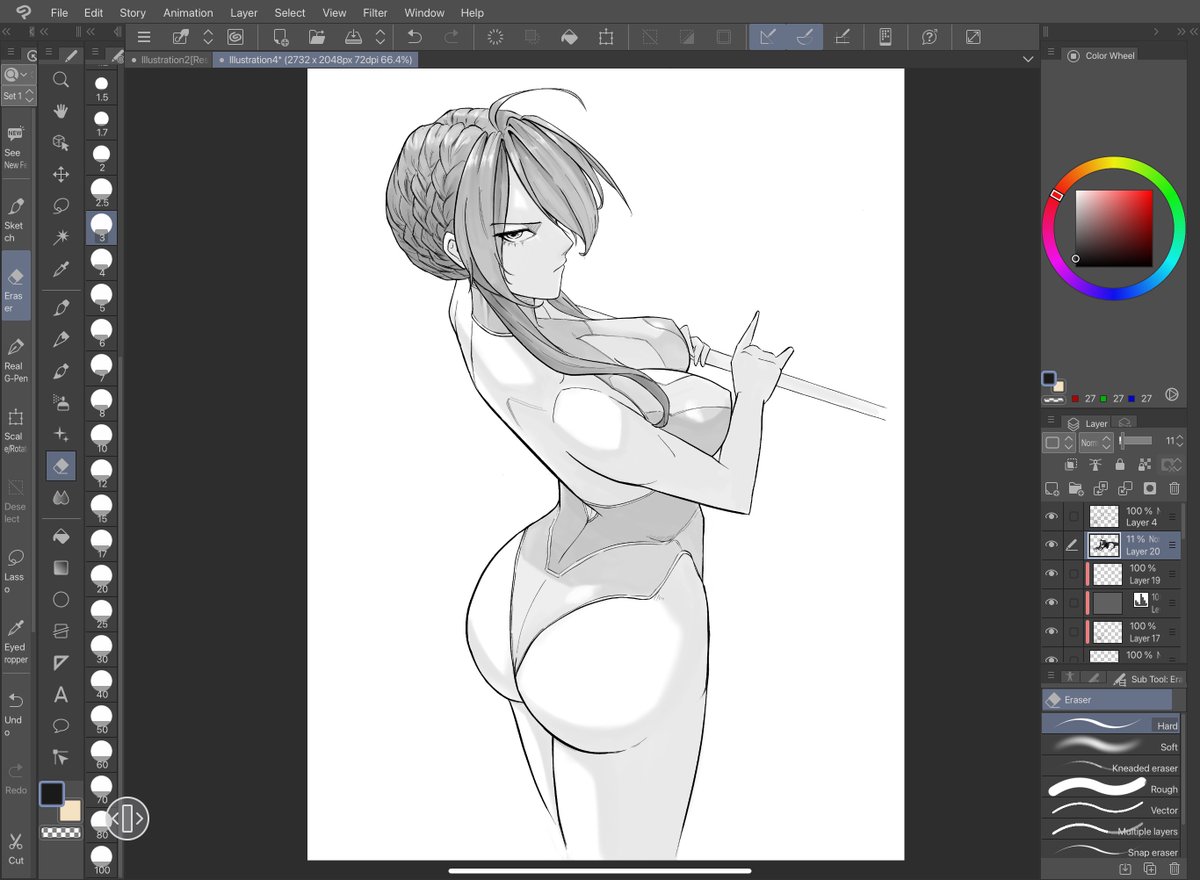Select the Gradient tool

point(61,567)
